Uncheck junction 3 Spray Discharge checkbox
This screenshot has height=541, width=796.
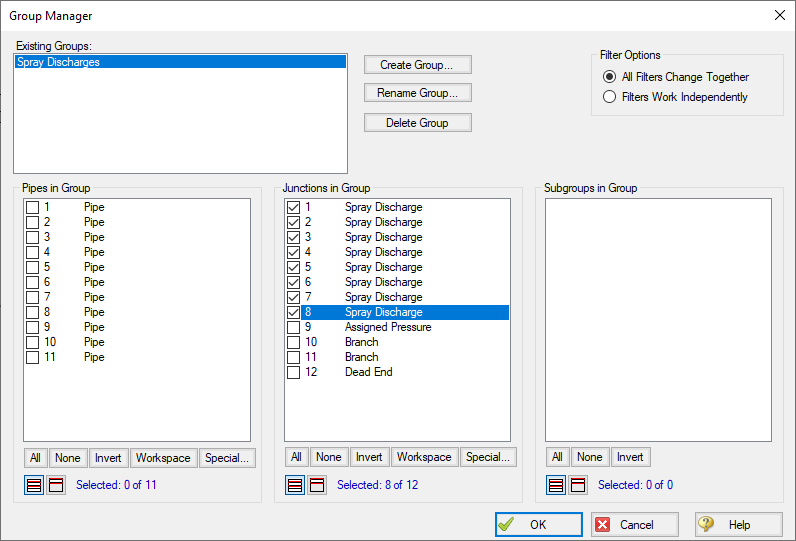point(293,237)
